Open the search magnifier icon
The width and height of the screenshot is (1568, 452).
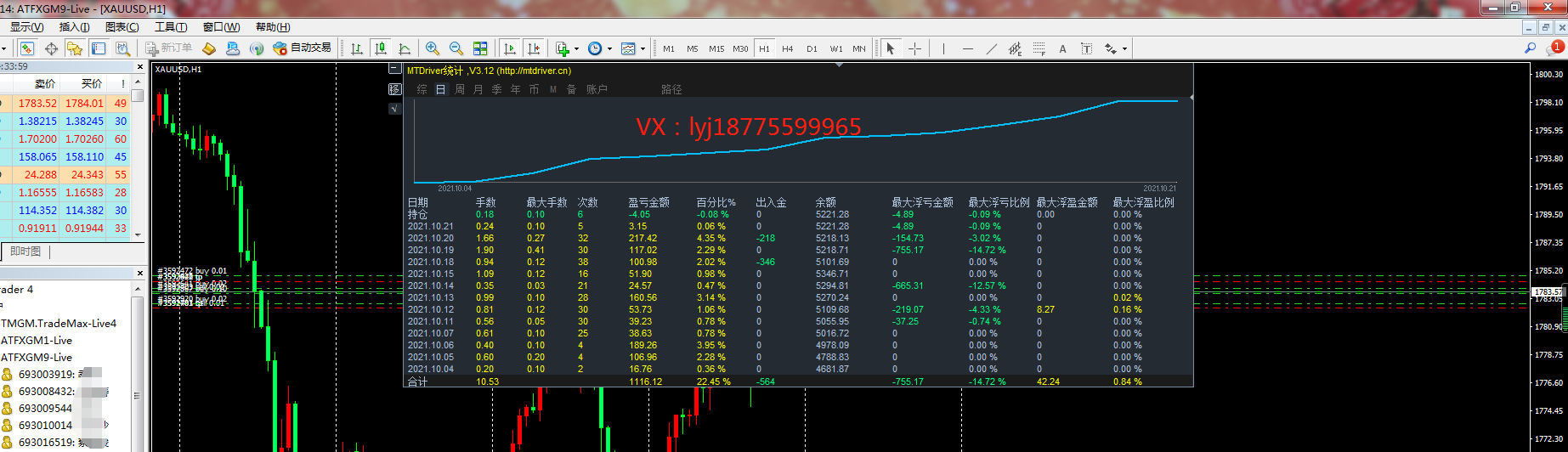point(1530,48)
